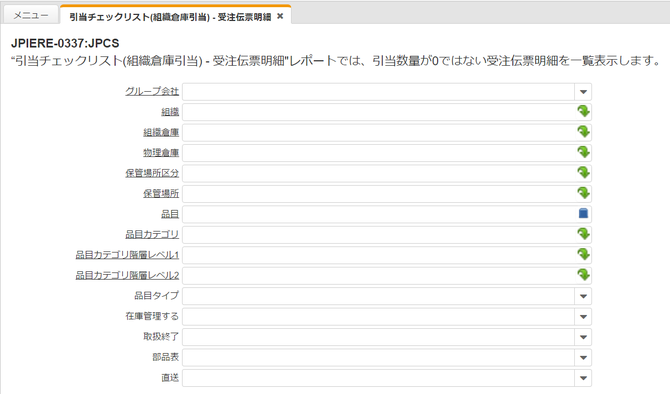Viewport: 670px width, 394px height.
Task: Expand the 取扱終了 dropdown arrow
Action: point(583,337)
